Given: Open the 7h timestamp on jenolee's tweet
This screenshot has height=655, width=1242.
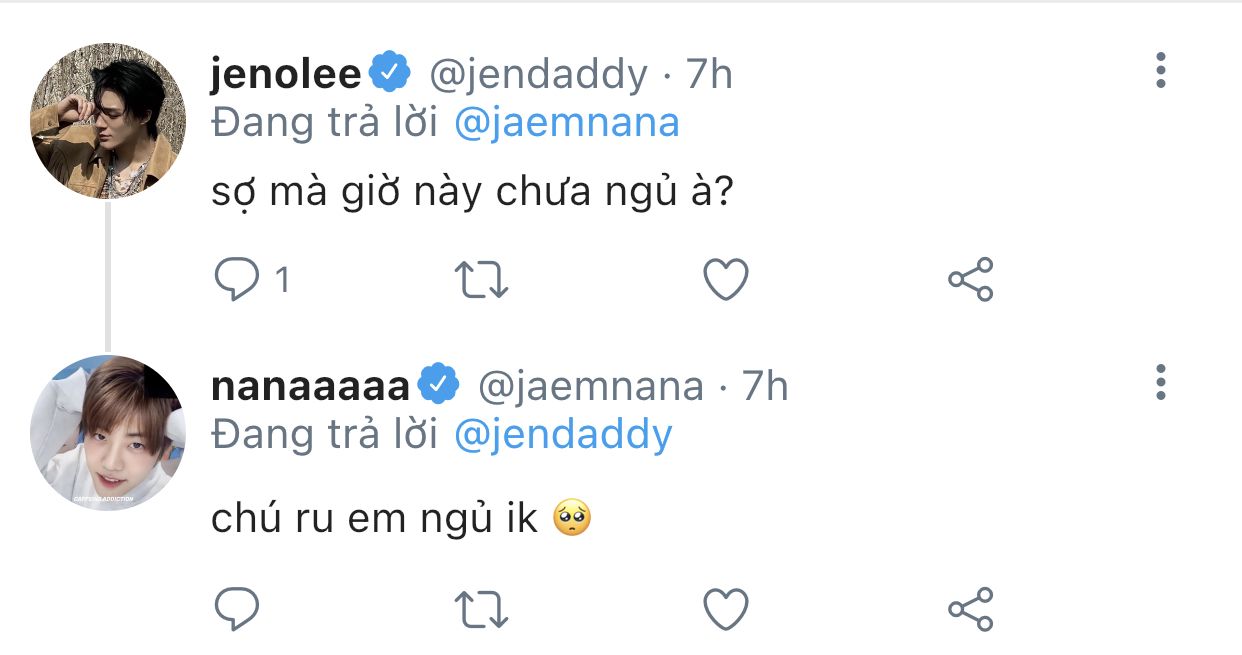Looking at the screenshot, I should point(708,74).
